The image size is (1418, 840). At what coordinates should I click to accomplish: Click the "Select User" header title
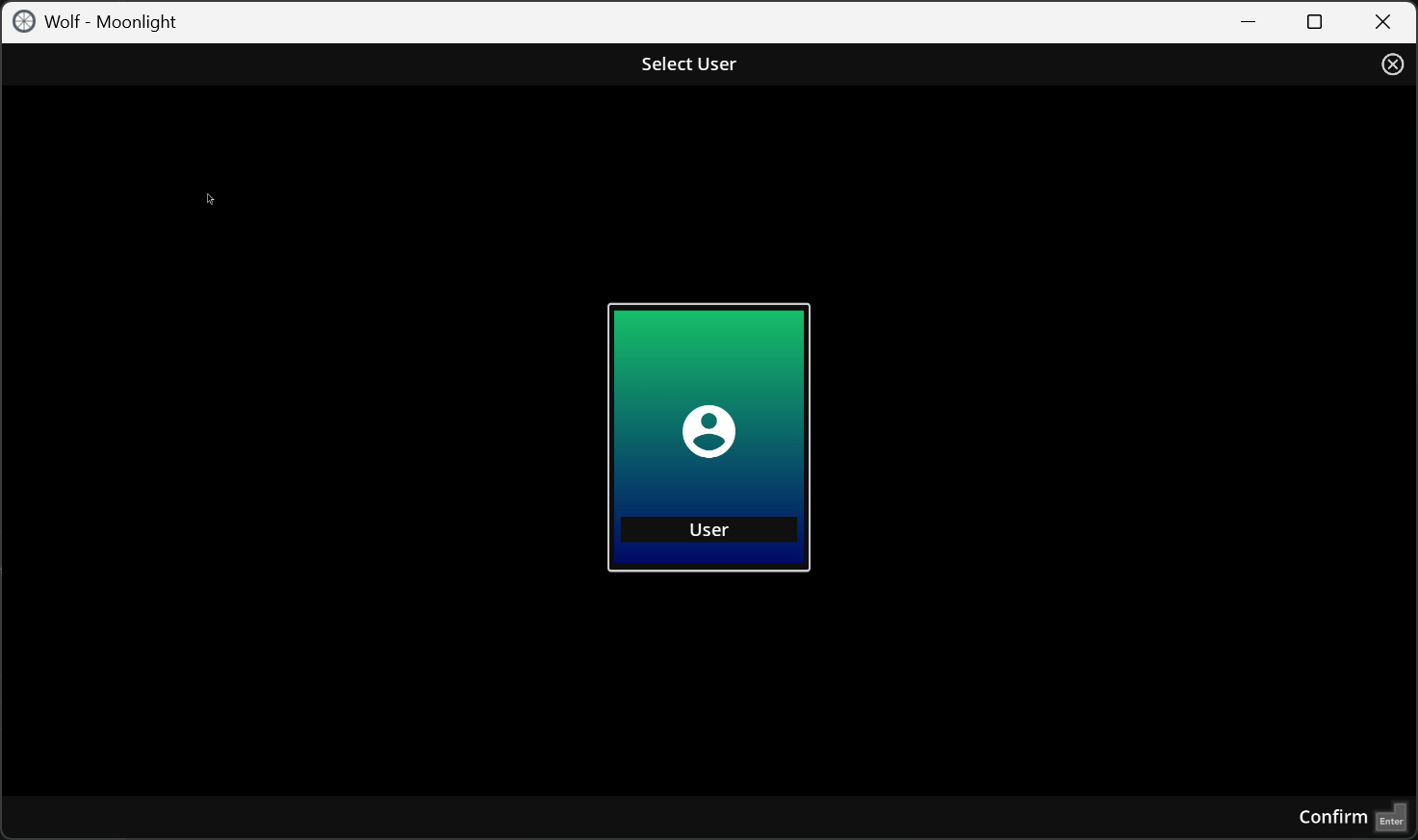pos(689,64)
